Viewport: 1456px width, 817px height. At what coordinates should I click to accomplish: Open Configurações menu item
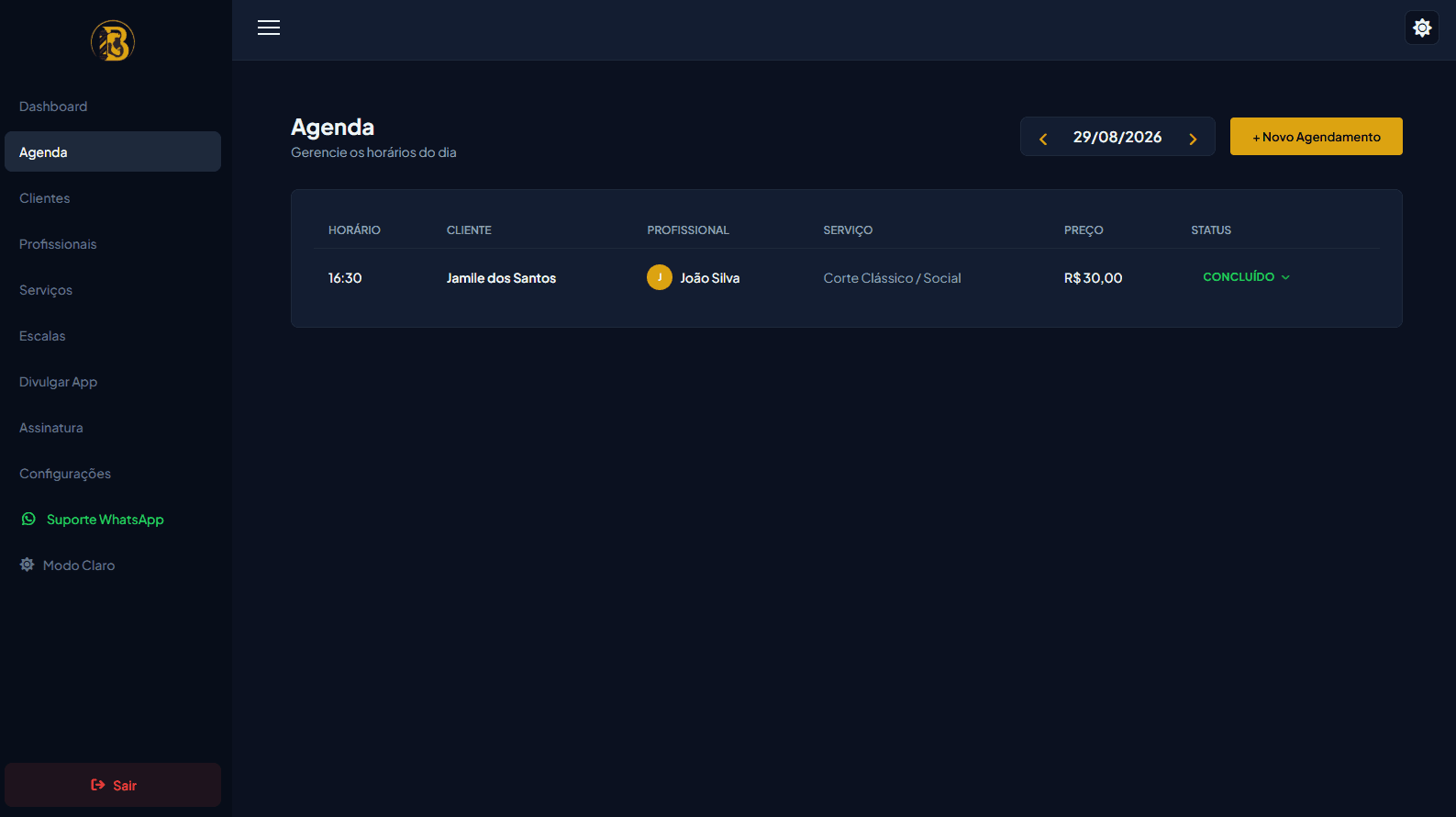click(65, 474)
